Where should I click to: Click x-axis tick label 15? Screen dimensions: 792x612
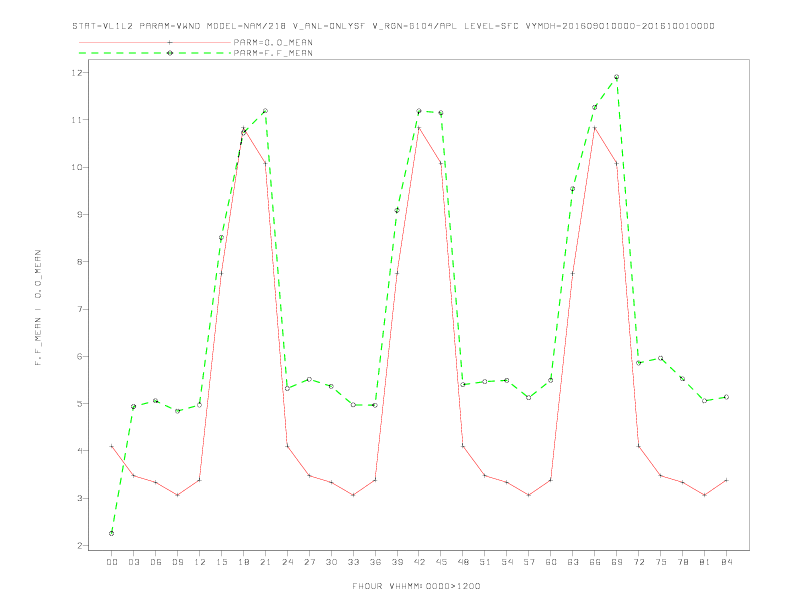point(221,562)
